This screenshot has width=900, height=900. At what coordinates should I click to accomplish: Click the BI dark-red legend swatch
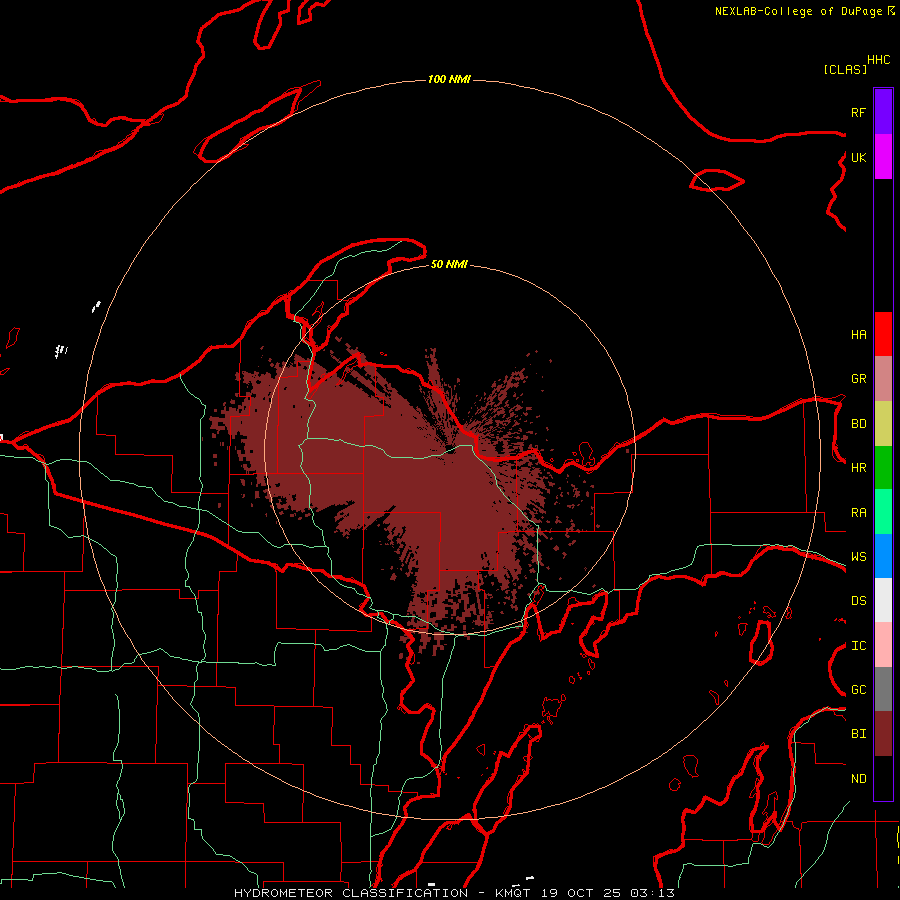pyautogui.click(x=883, y=734)
